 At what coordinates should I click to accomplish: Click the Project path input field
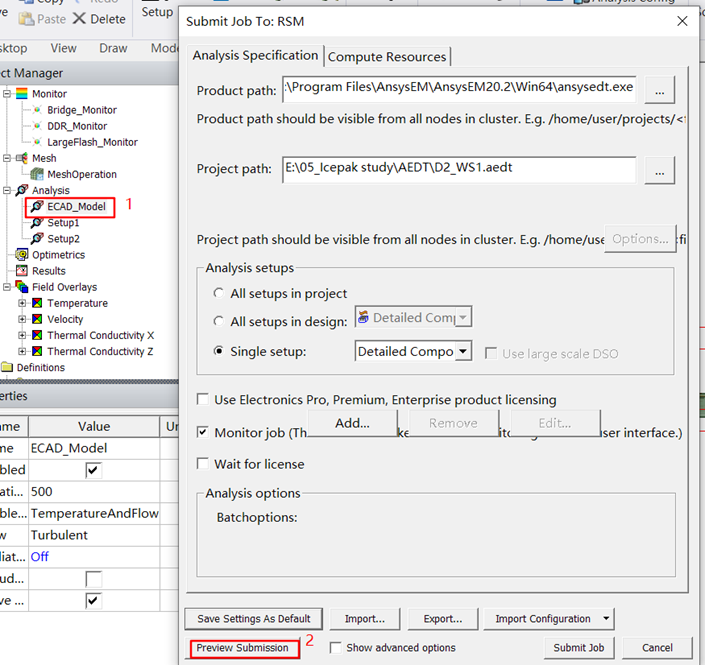[458, 168]
